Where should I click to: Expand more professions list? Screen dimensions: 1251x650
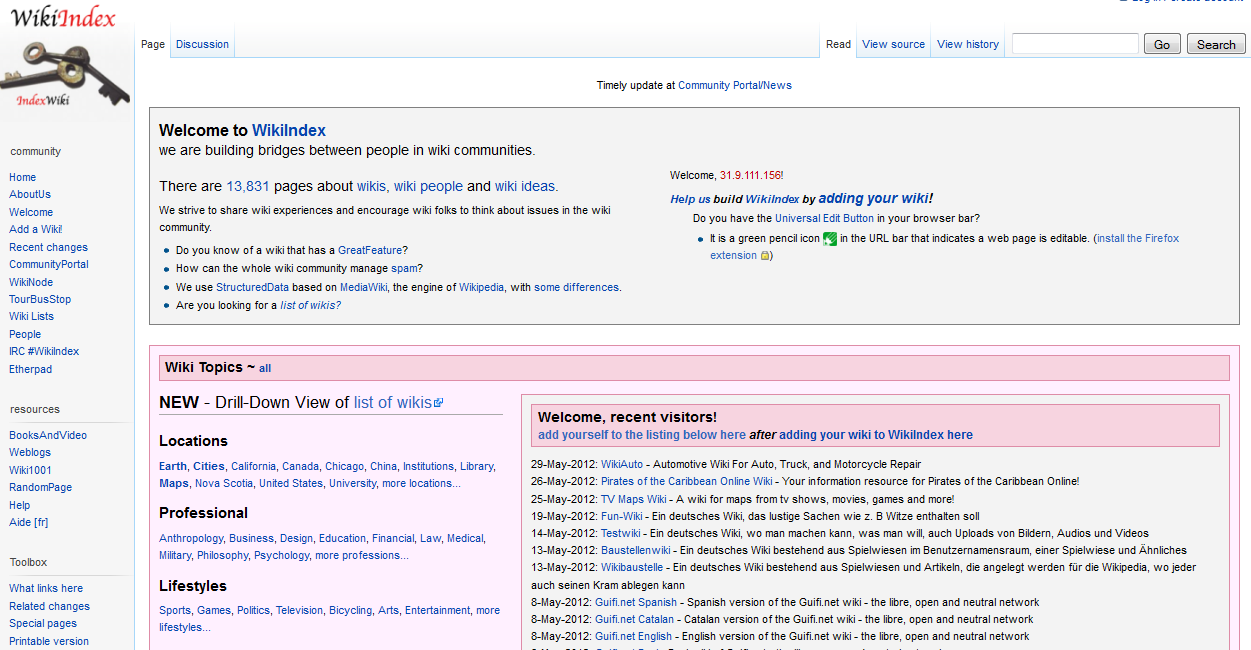click(361, 555)
